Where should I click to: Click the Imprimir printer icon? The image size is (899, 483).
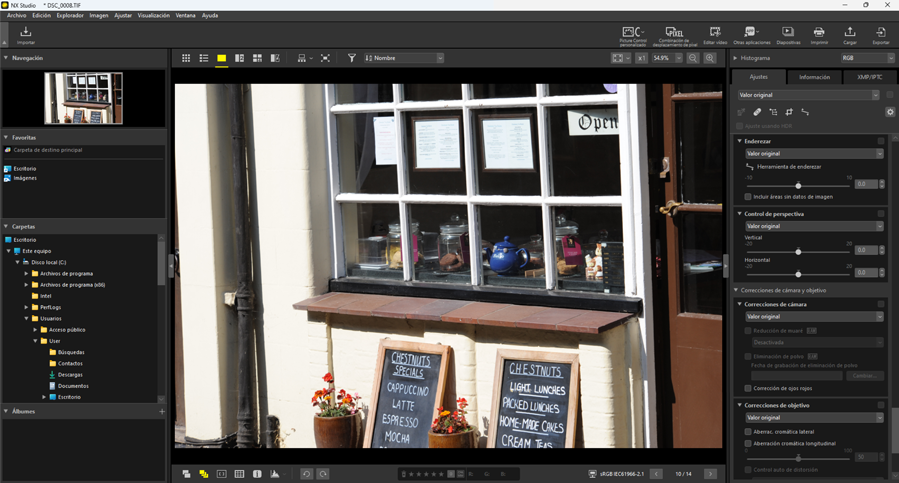819,36
